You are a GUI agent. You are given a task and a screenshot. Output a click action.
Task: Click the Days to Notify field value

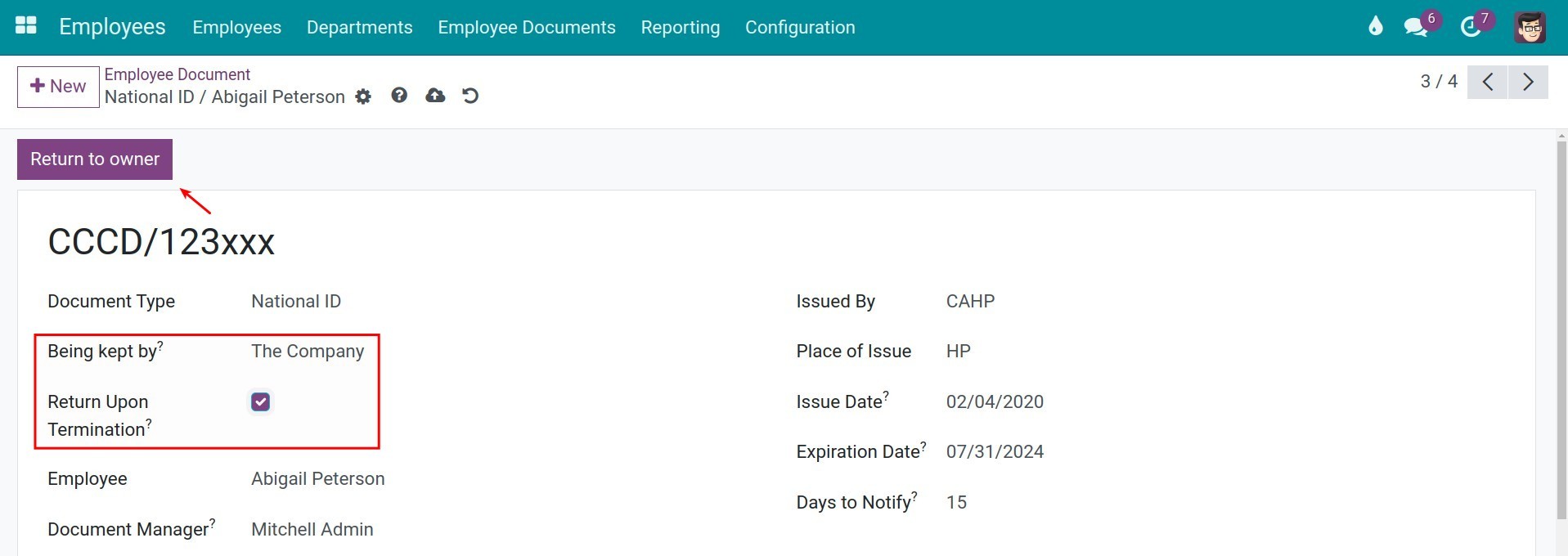(956, 502)
